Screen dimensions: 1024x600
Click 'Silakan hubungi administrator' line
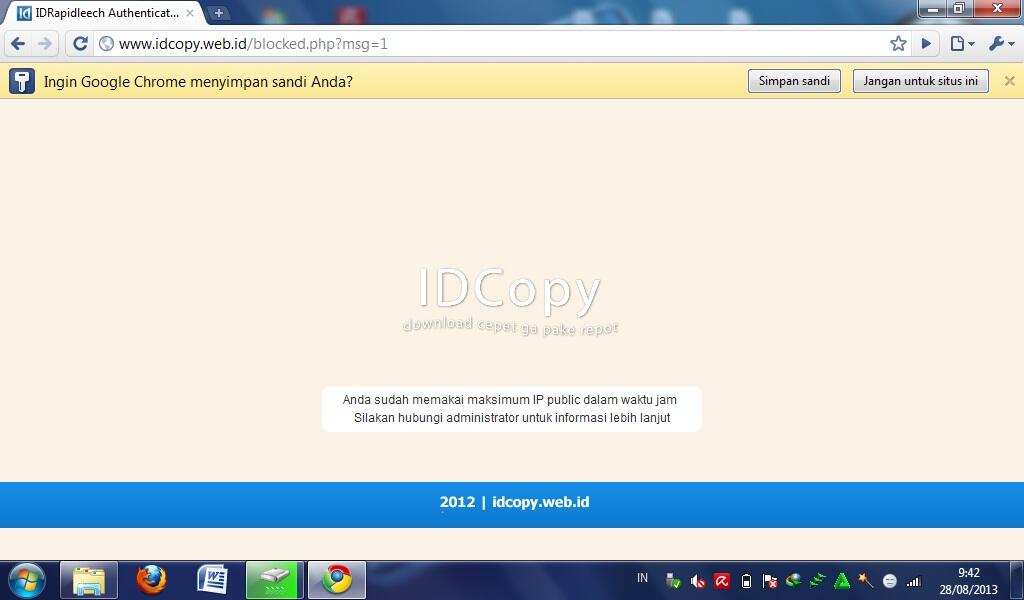pyautogui.click(x=512, y=418)
